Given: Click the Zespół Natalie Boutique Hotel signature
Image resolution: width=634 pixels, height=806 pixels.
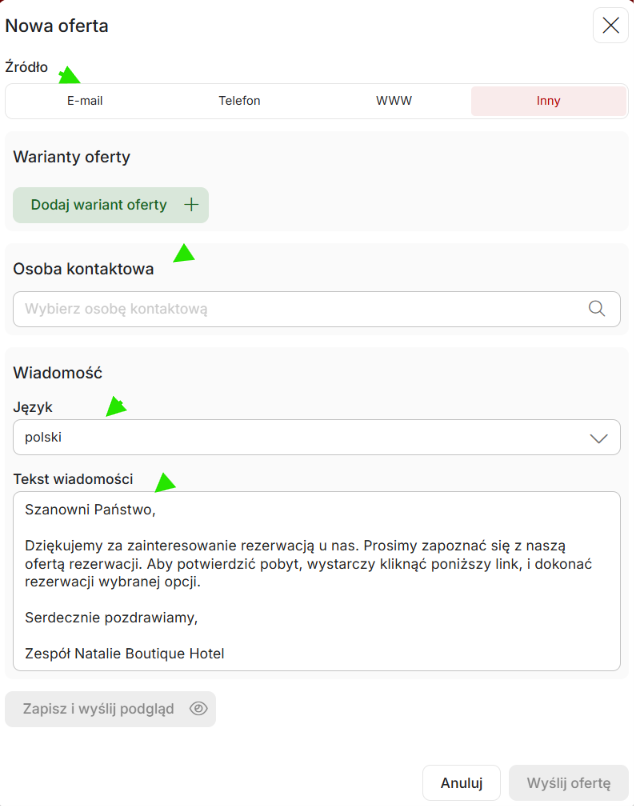Looking at the screenshot, I should click(x=124, y=653).
